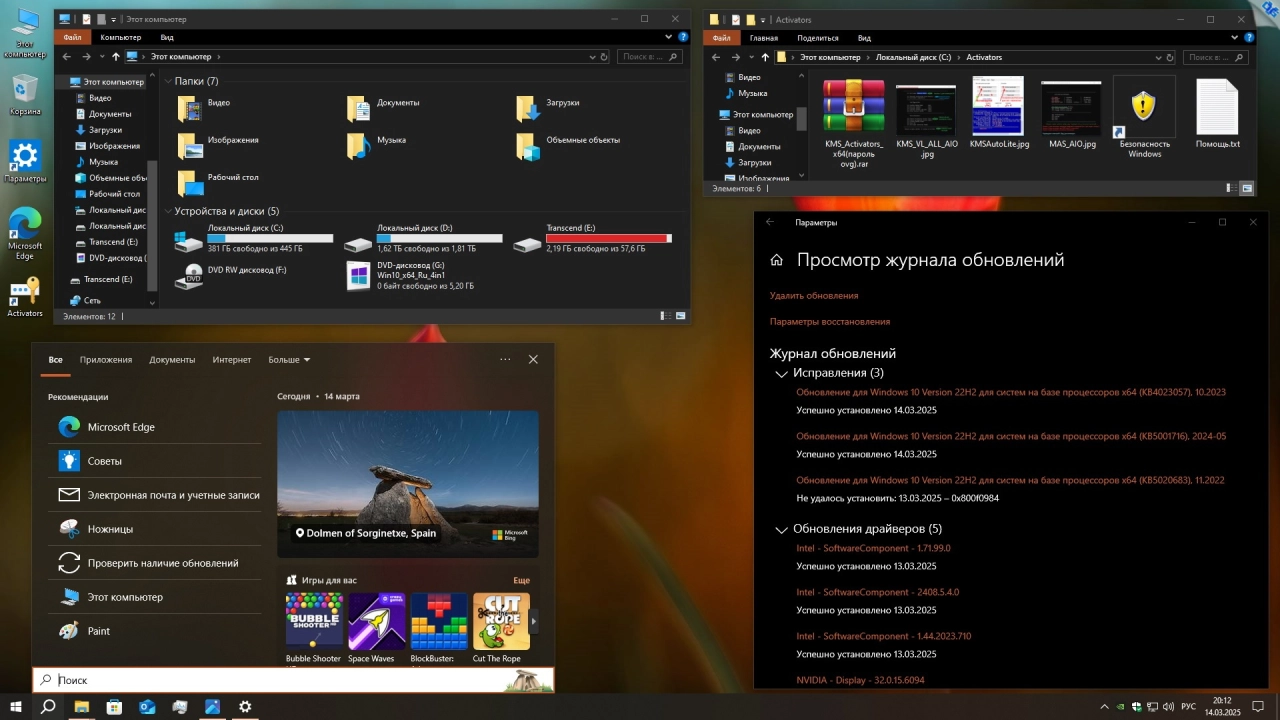Open File Explorer from the taskbar

[x=81, y=706]
